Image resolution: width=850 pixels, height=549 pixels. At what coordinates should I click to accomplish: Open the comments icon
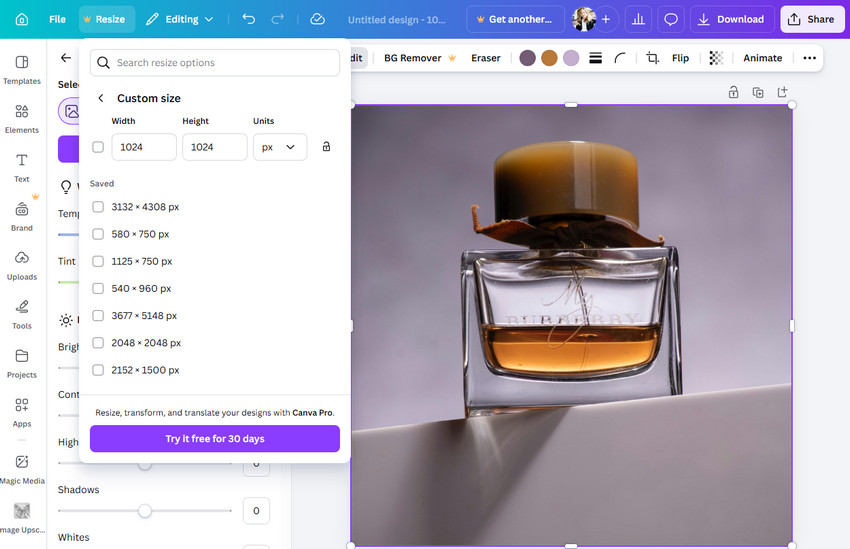point(671,20)
